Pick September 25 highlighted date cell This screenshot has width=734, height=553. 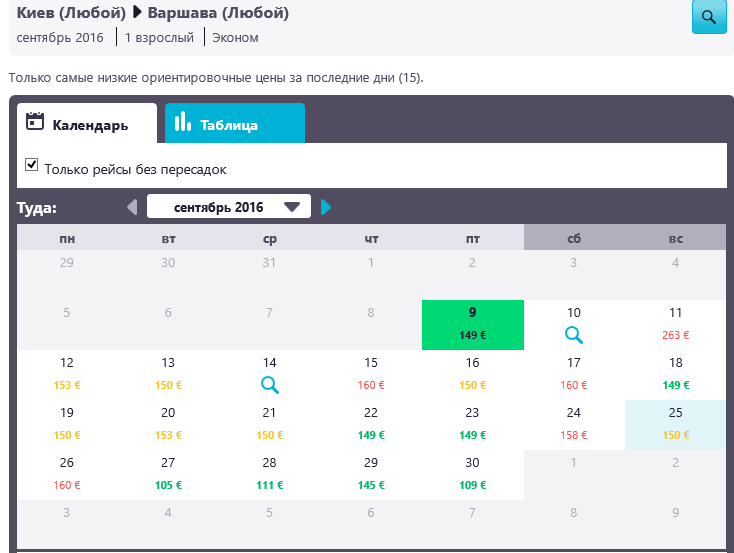pyautogui.click(x=675, y=424)
